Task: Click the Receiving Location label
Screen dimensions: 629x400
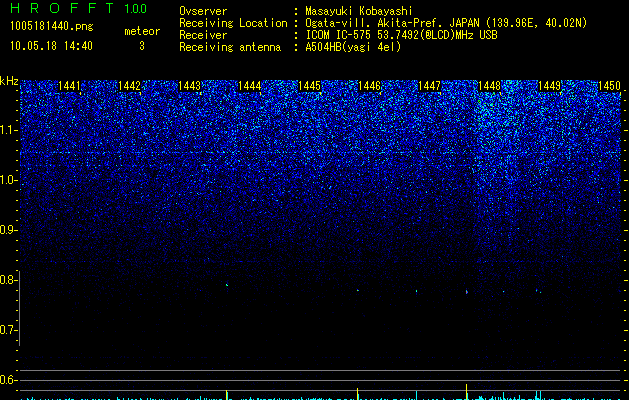Action: [x=233, y=23]
